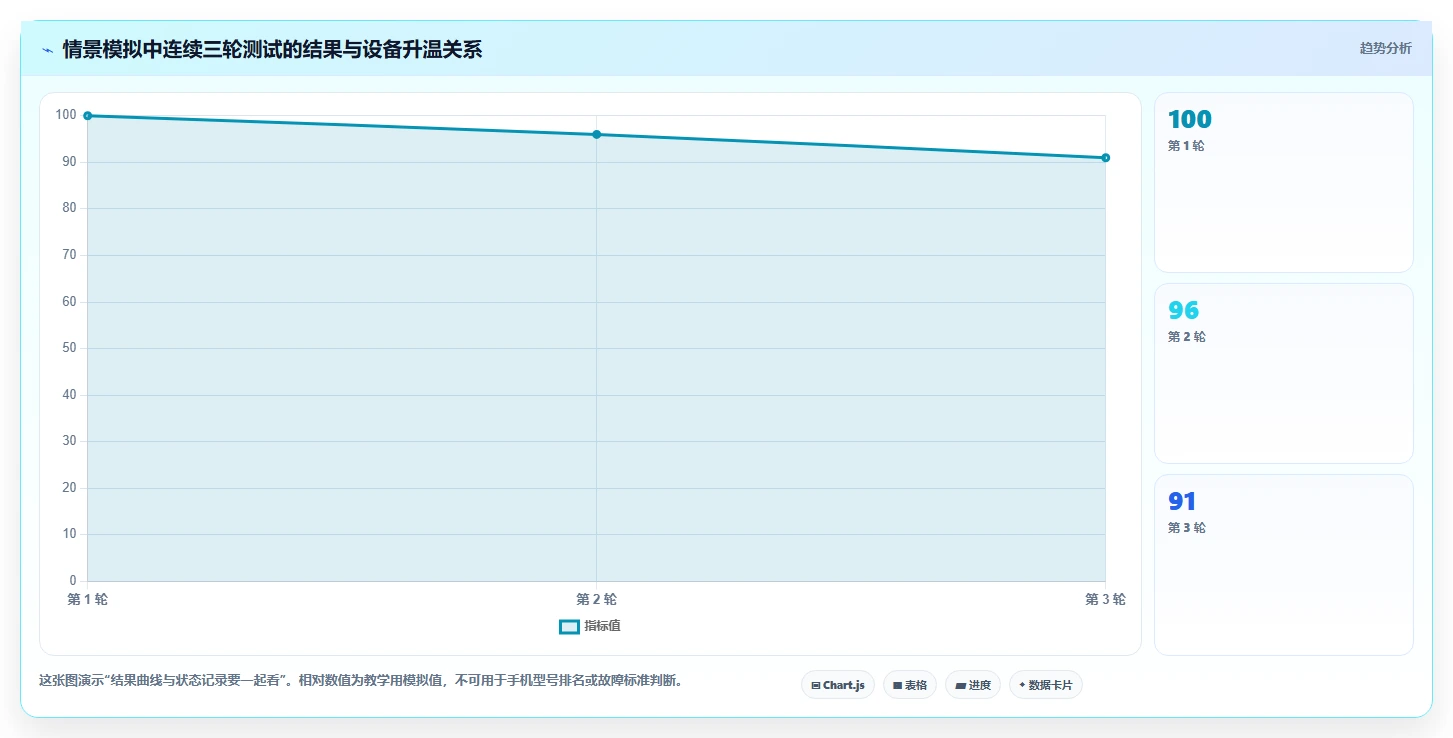Click the 第 2 轮 x-axis label
Viewport: 1453px width, 738px height.
[597, 599]
